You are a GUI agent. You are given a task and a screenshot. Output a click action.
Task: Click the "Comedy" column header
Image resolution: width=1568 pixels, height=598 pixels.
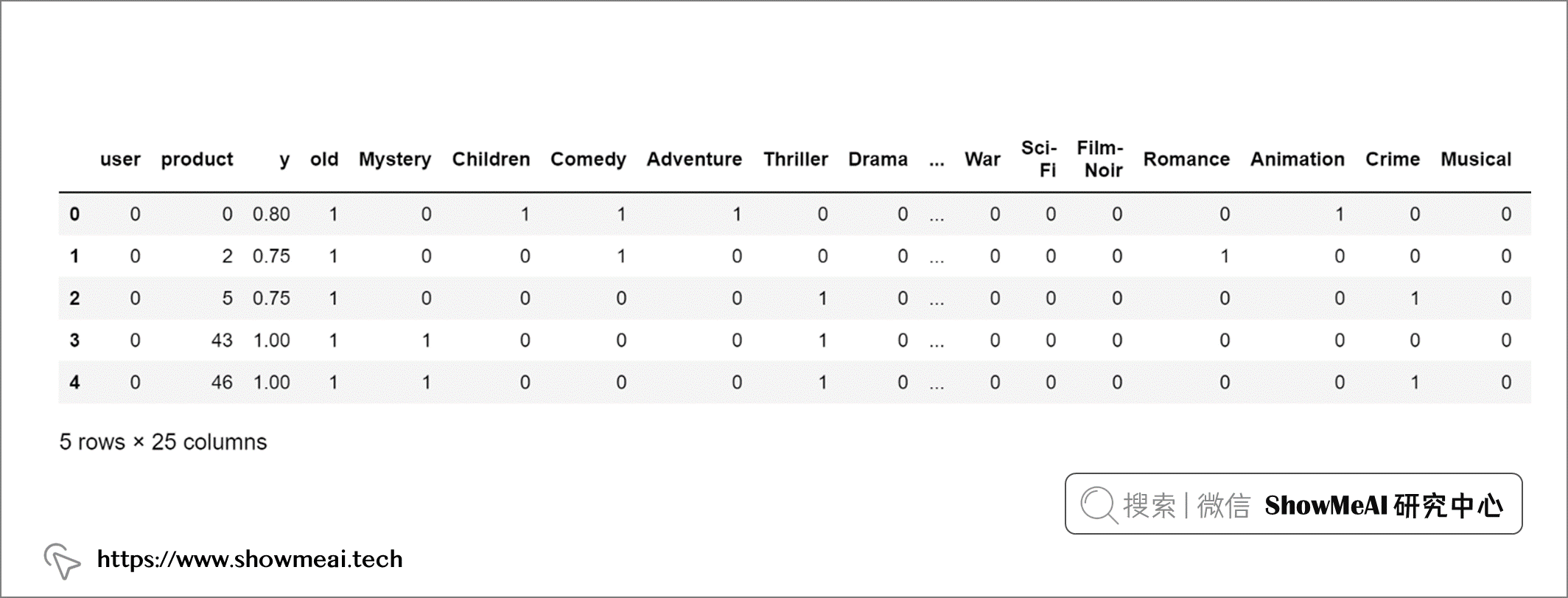588,159
